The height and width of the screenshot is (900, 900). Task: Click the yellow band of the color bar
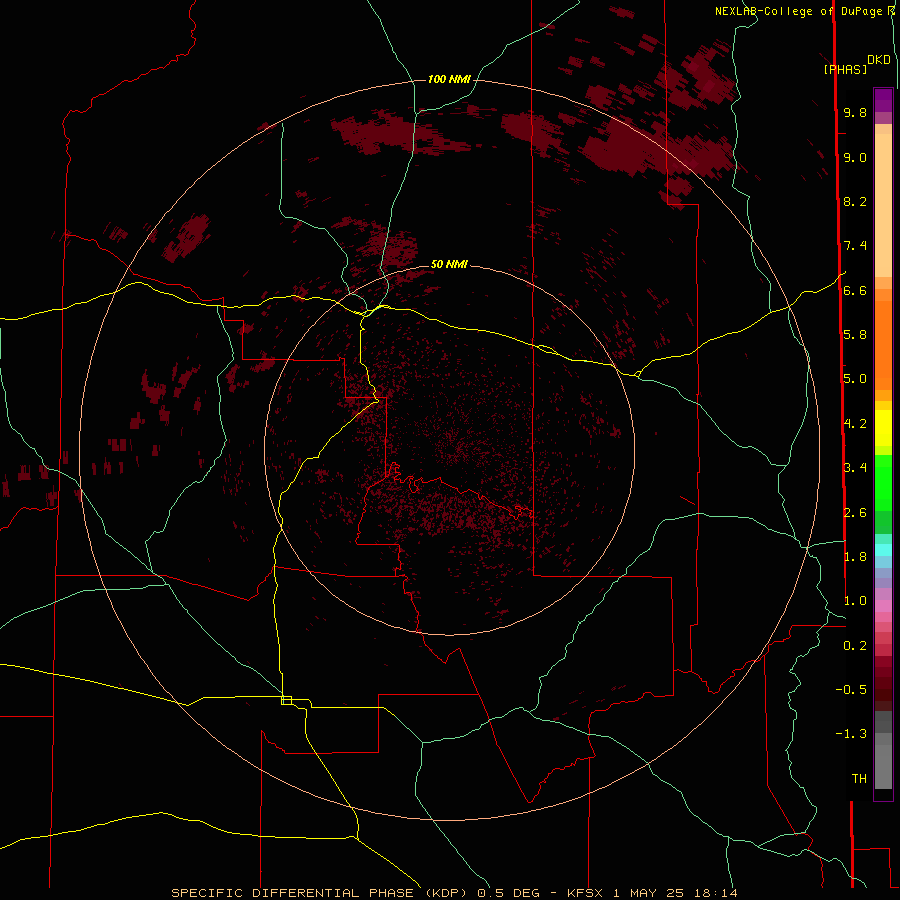pyautogui.click(x=883, y=428)
